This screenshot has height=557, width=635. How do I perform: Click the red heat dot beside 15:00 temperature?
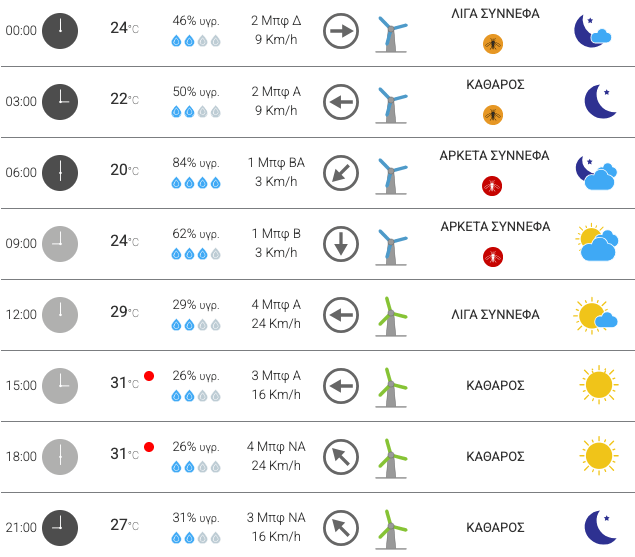coord(149,376)
